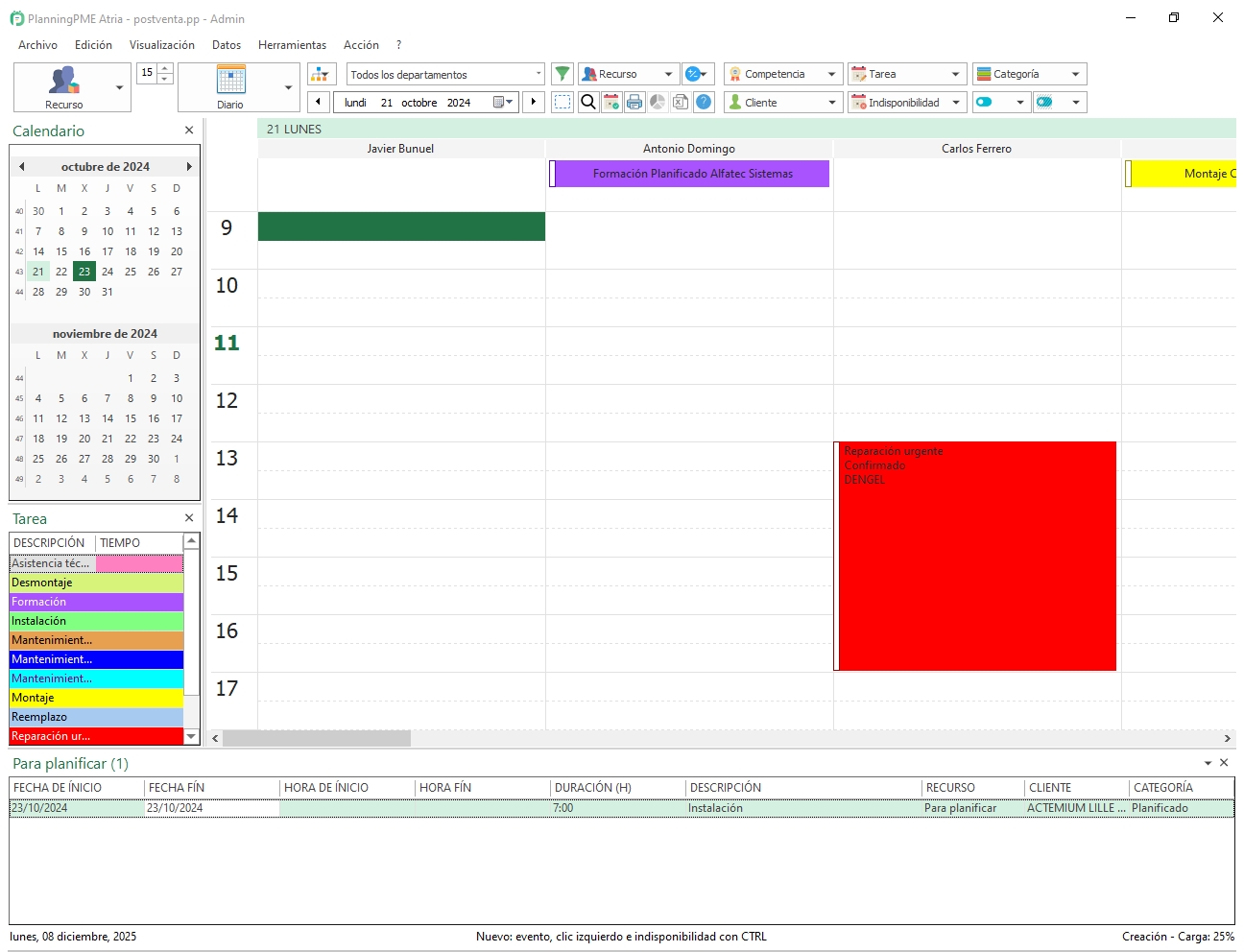The height and width of the screenshot is (952, 1244).
Task: Open statistics using the pie chart icon
Action: pyautogui.click(x=658, y=102)
